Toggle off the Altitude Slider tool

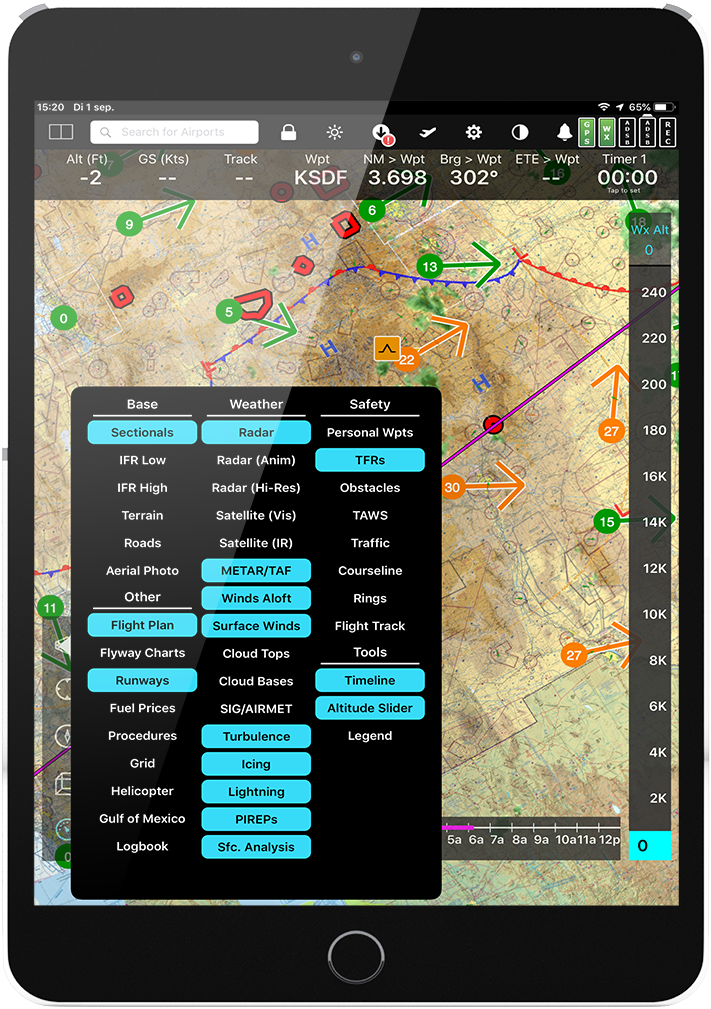click(x=370, y=708)
